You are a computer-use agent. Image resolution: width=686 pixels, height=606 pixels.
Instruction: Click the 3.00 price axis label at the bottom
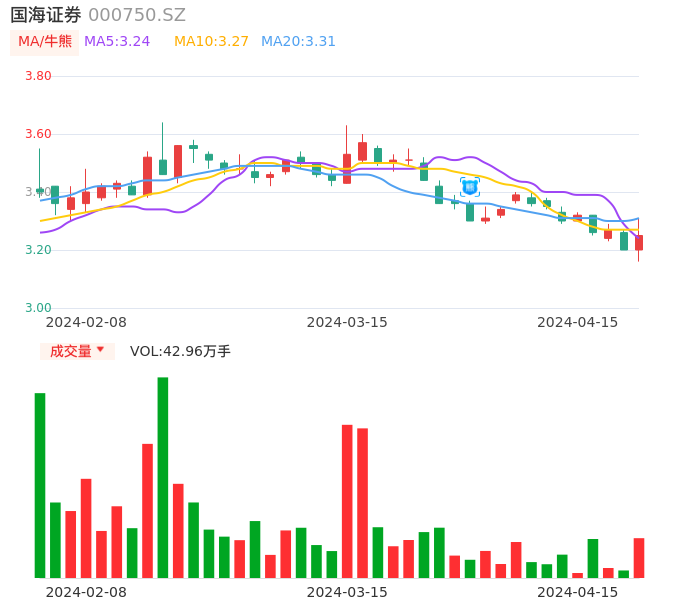pyautogui.click(x=38, y=308)
